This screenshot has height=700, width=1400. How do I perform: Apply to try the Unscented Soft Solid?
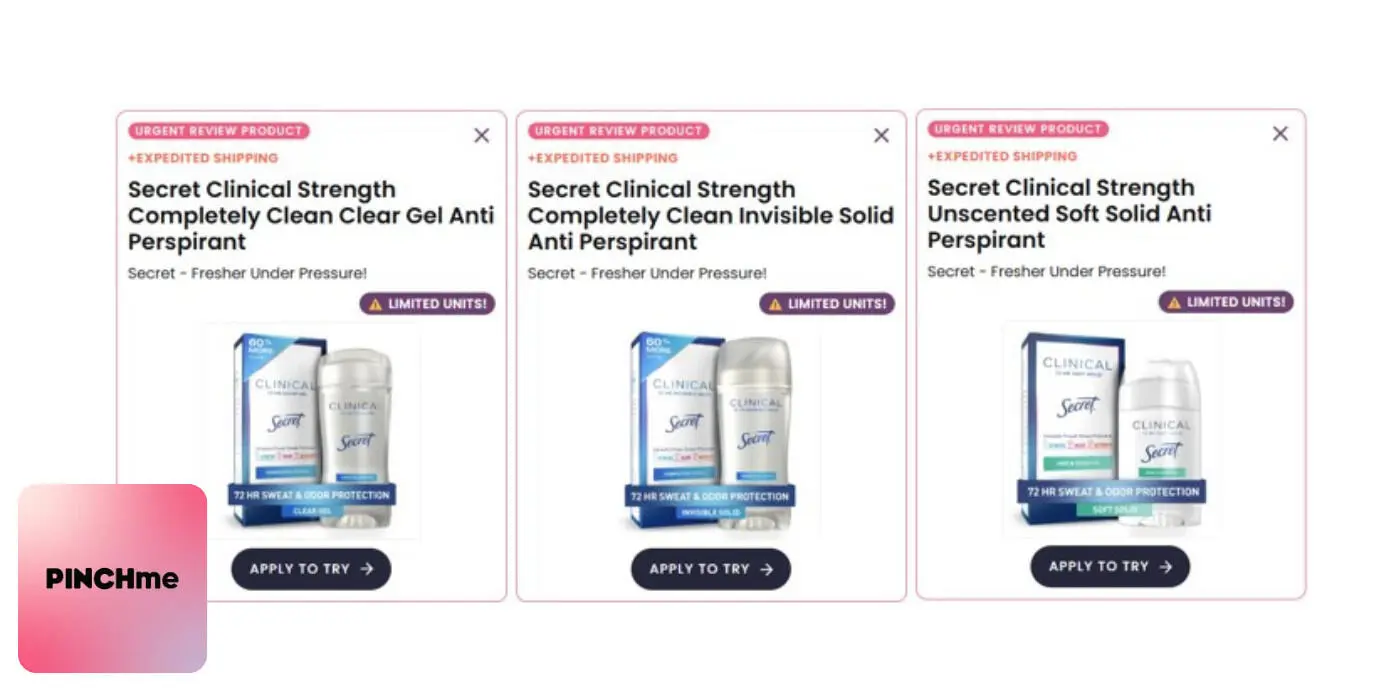click(1110, 566)
